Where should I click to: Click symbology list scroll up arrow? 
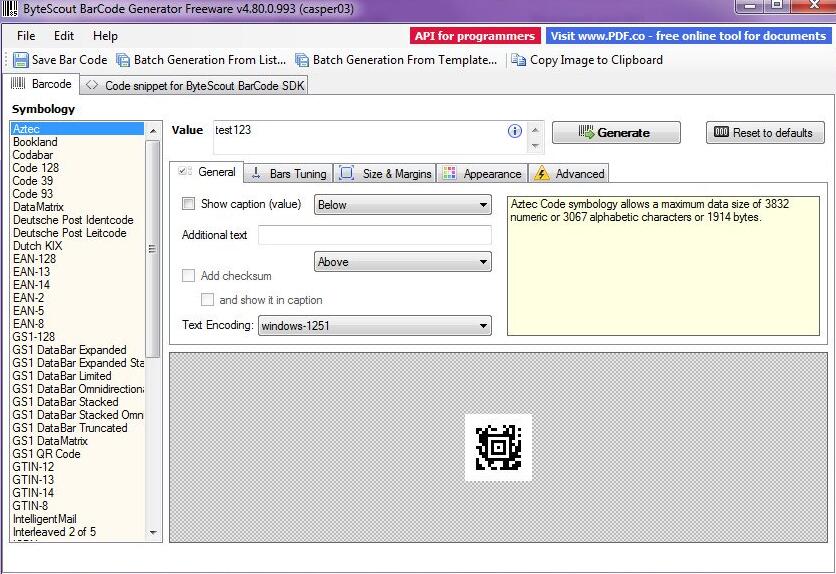coord(153,131)
